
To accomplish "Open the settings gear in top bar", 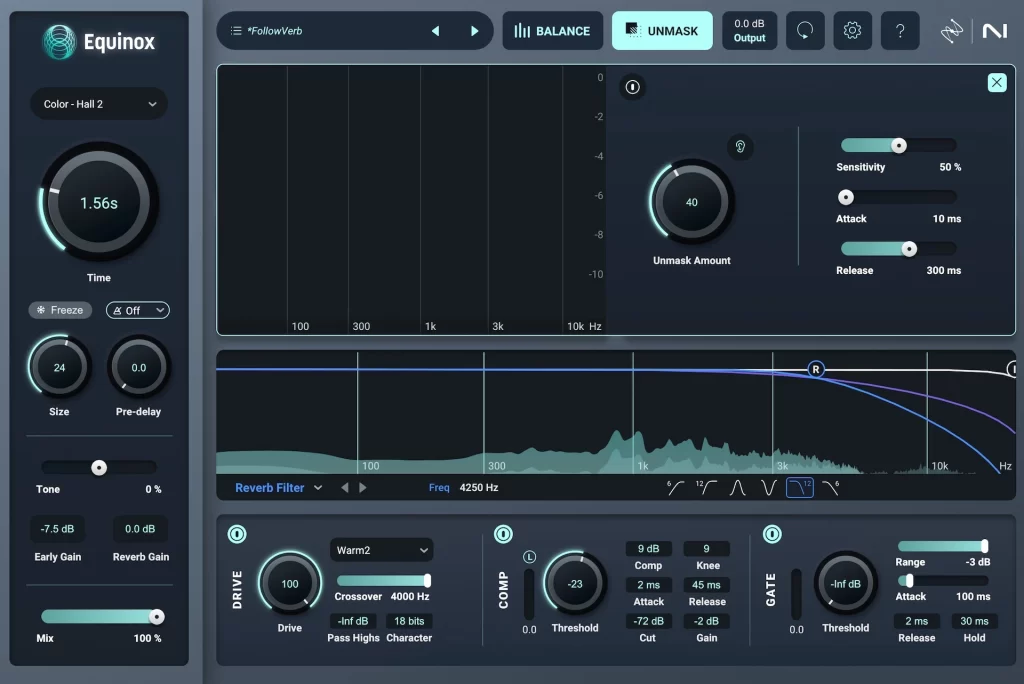I will click(x=852, y=31).
